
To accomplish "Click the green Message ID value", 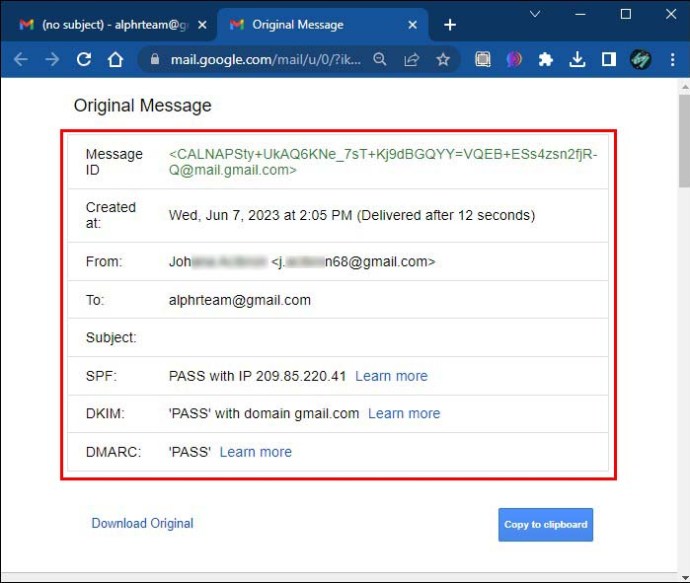I will pos(383,162).
